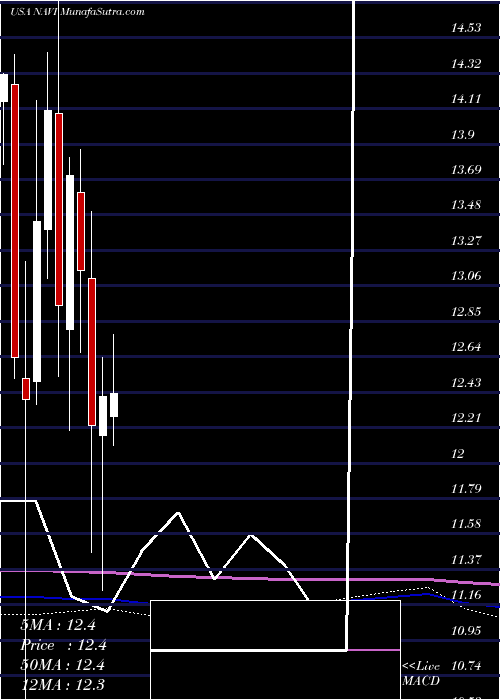Image resolution: width=500 pixels, height=700 pixels.
Task: Select the 14.32 price level label
Action: pos(466,64)
